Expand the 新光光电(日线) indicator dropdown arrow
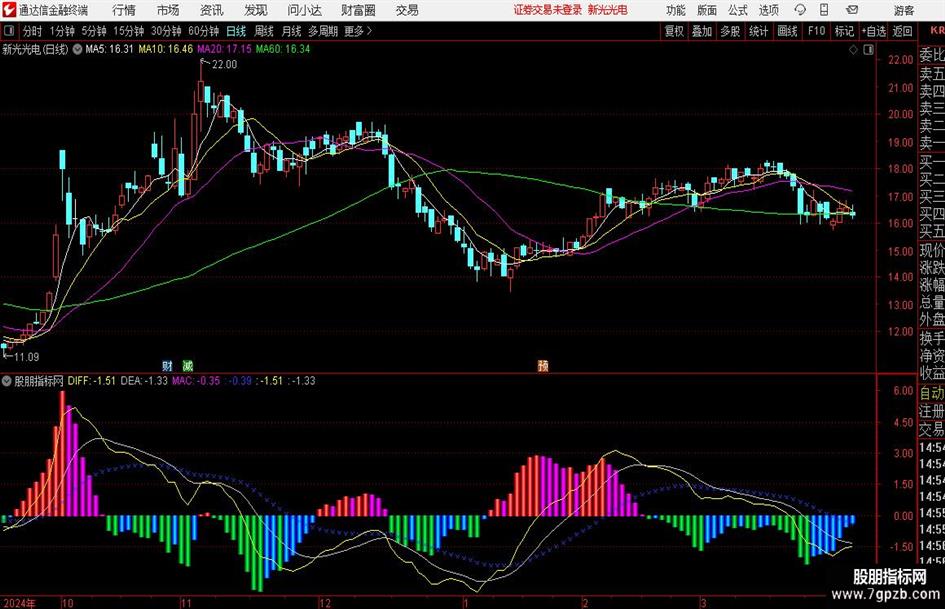Viewport: 945px width, 609px height. tap(77, 49)
